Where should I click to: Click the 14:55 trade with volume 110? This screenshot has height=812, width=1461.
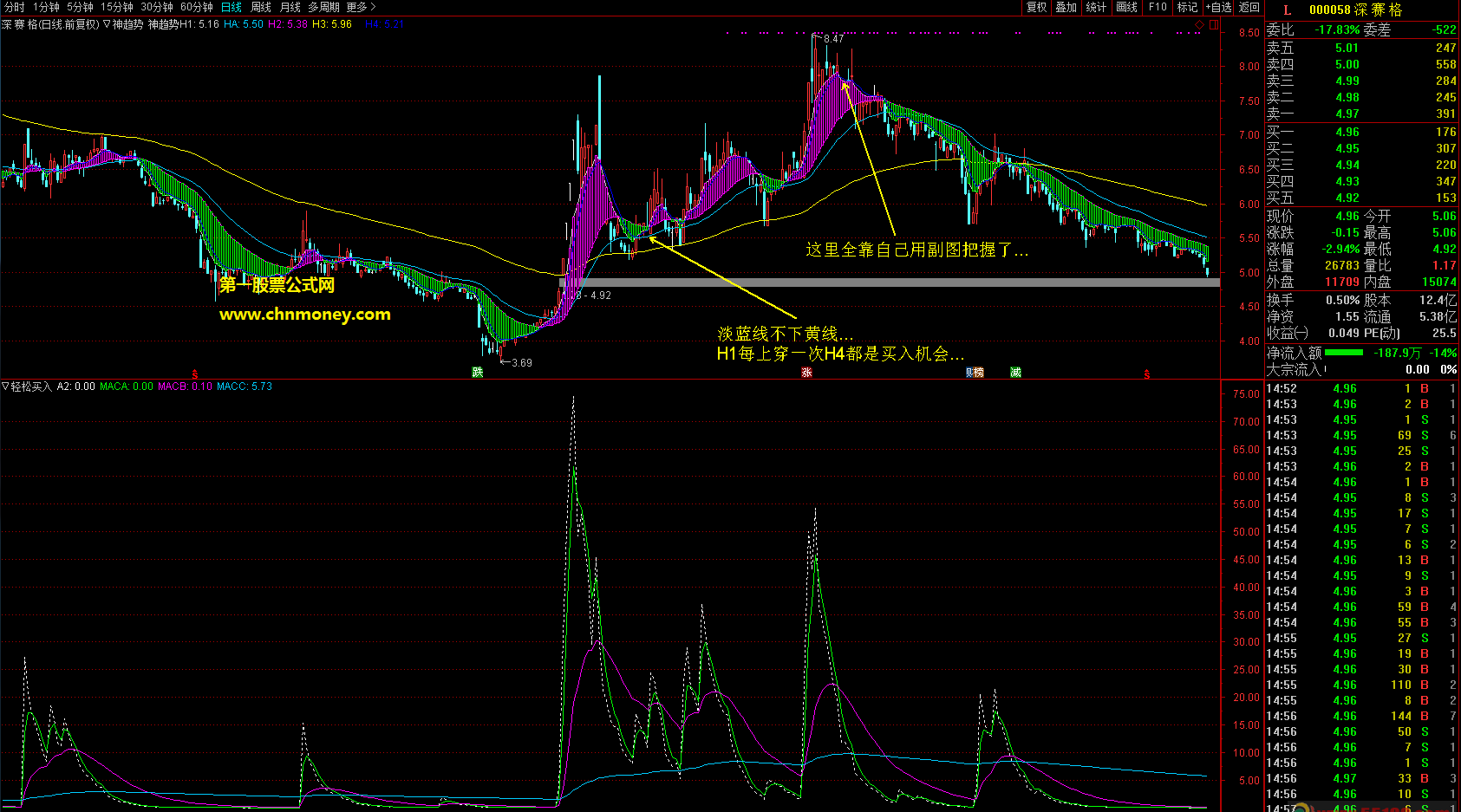[1361, 685]
